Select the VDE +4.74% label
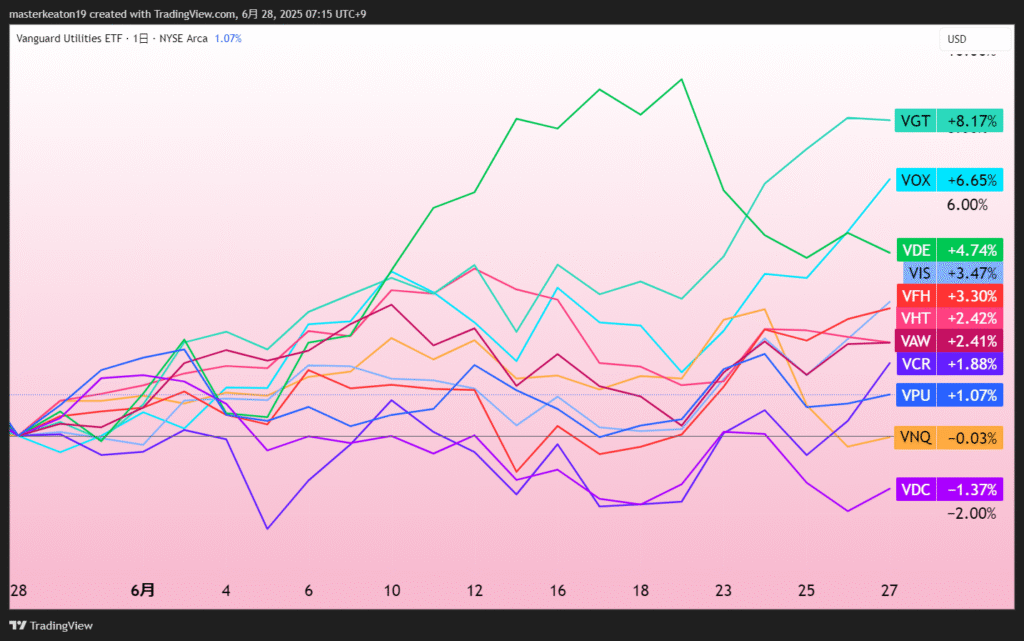 [948, 250]
